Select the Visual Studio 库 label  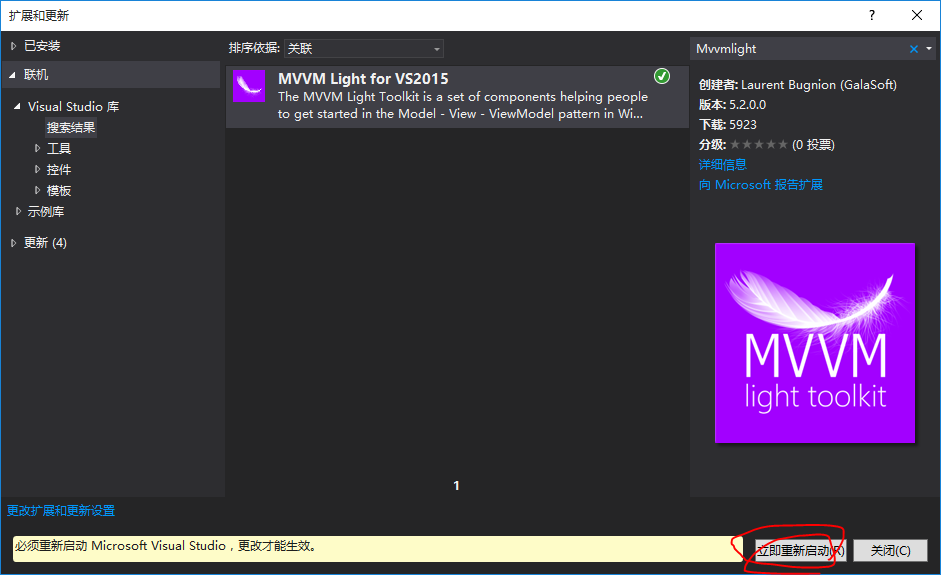pyautogui.click(x=73, y=106)
